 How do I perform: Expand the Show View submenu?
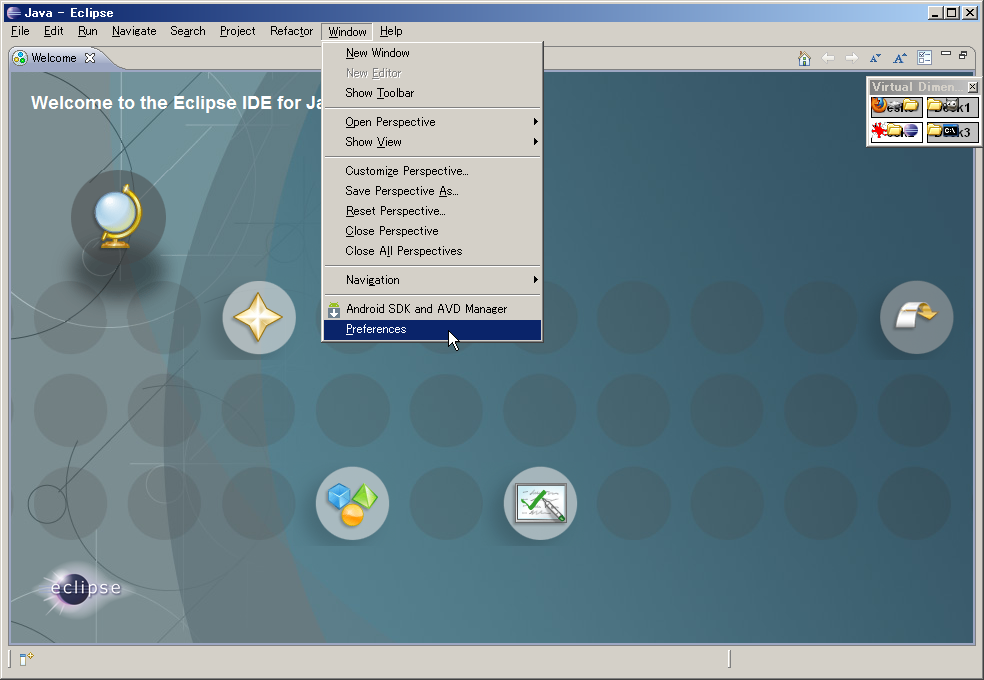tap(433, 142)
